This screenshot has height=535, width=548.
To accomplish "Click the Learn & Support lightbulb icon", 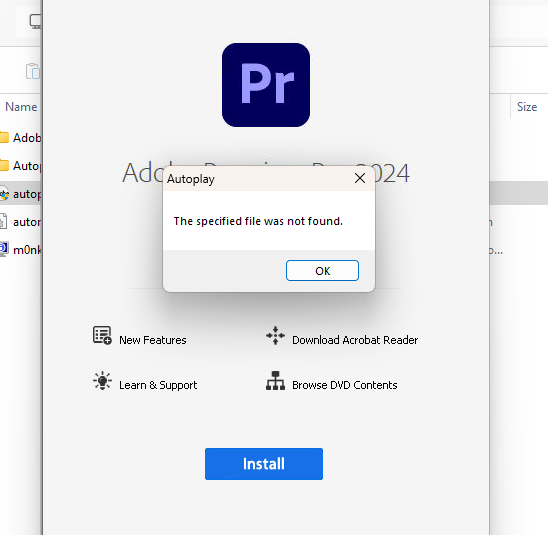I will coord(102,381).
